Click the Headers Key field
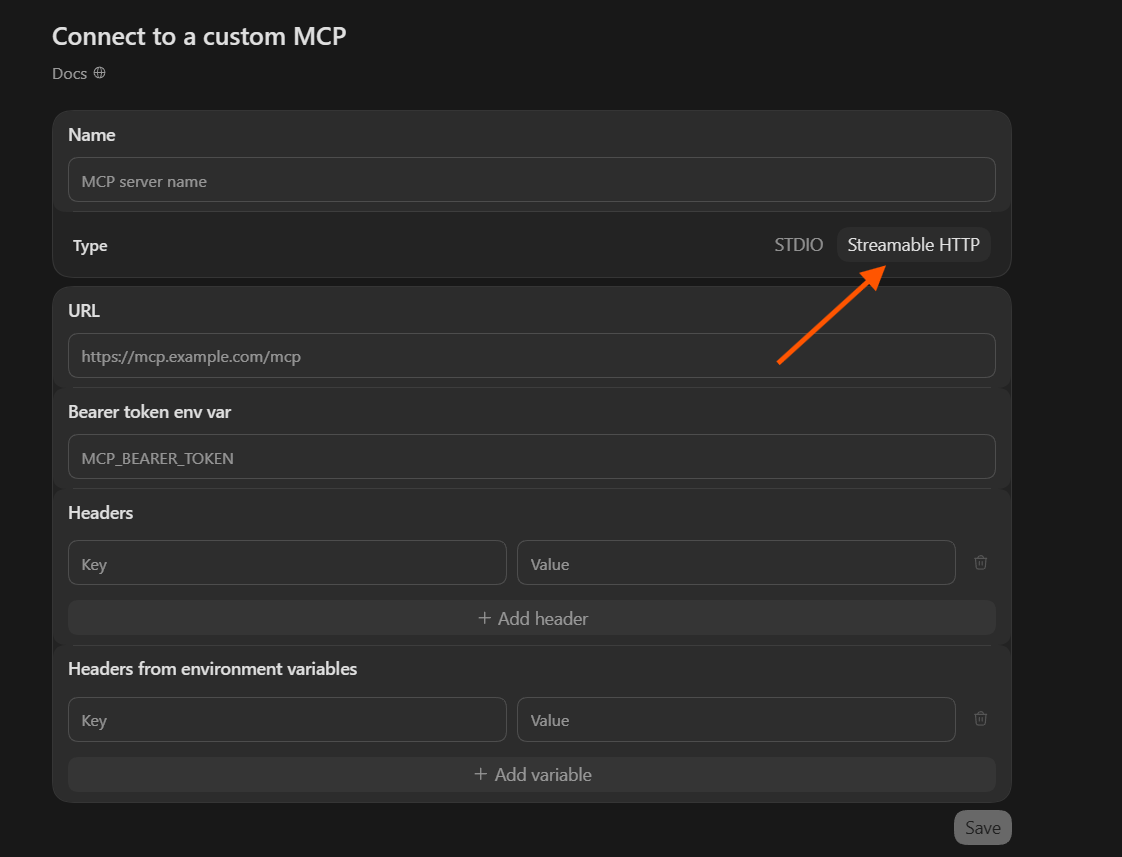1122x857 pixels. 287,563
